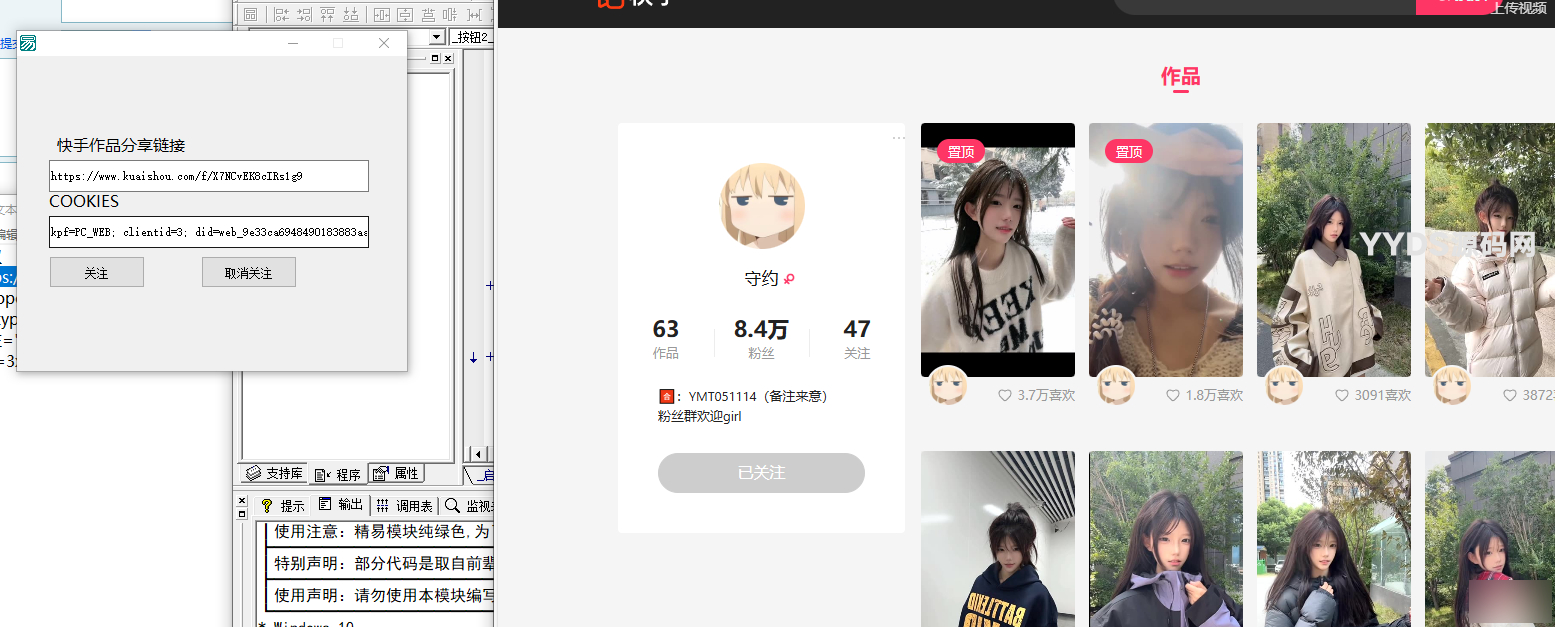Screen dimensions: 1555x627
Task: Click the left-align controls toolbar icon in IDE
Action: [282, 14]
